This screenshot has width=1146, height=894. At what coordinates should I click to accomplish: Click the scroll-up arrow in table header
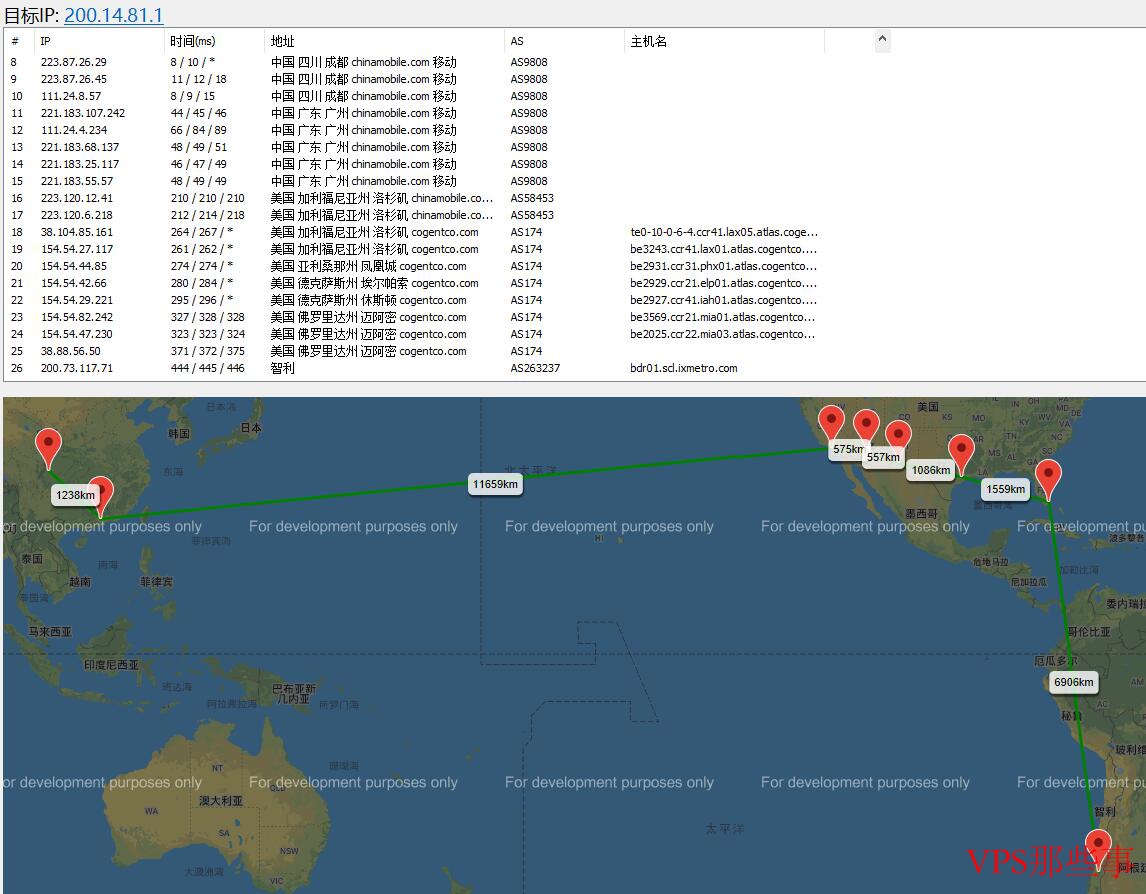[x=882, y=39]
